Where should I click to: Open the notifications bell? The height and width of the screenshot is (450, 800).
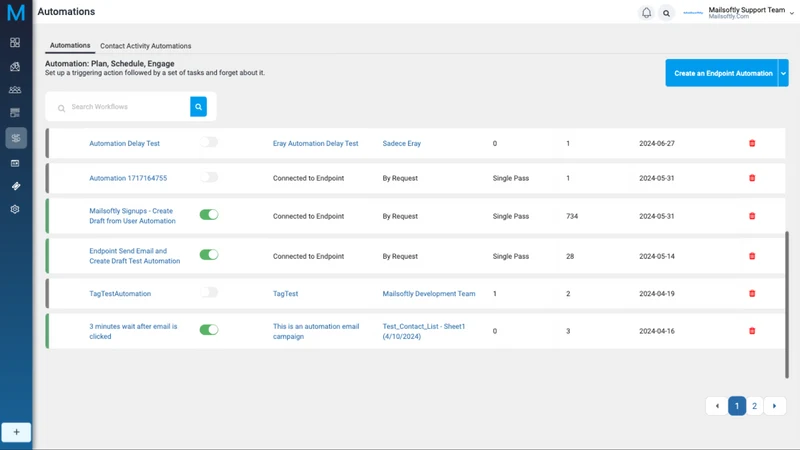tap(646, 13)
